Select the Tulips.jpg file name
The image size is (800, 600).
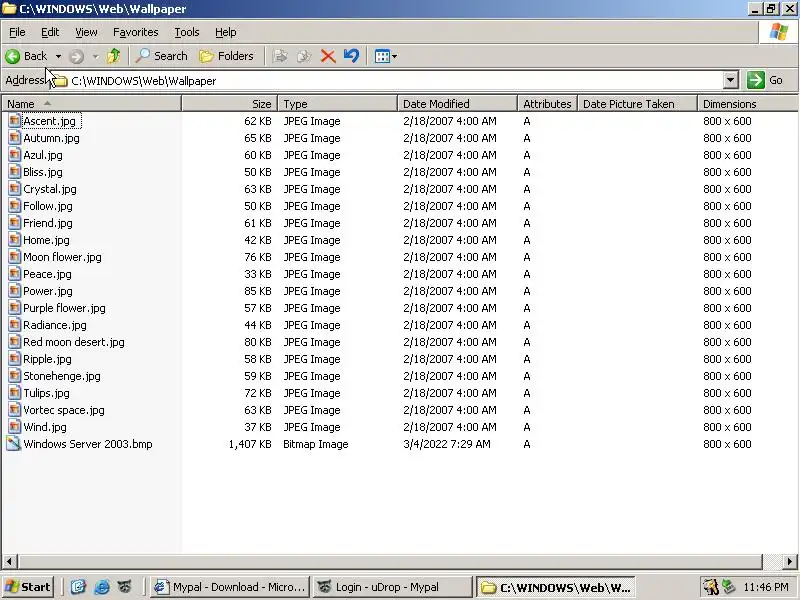pyautogui.click(x=46, y=393)
